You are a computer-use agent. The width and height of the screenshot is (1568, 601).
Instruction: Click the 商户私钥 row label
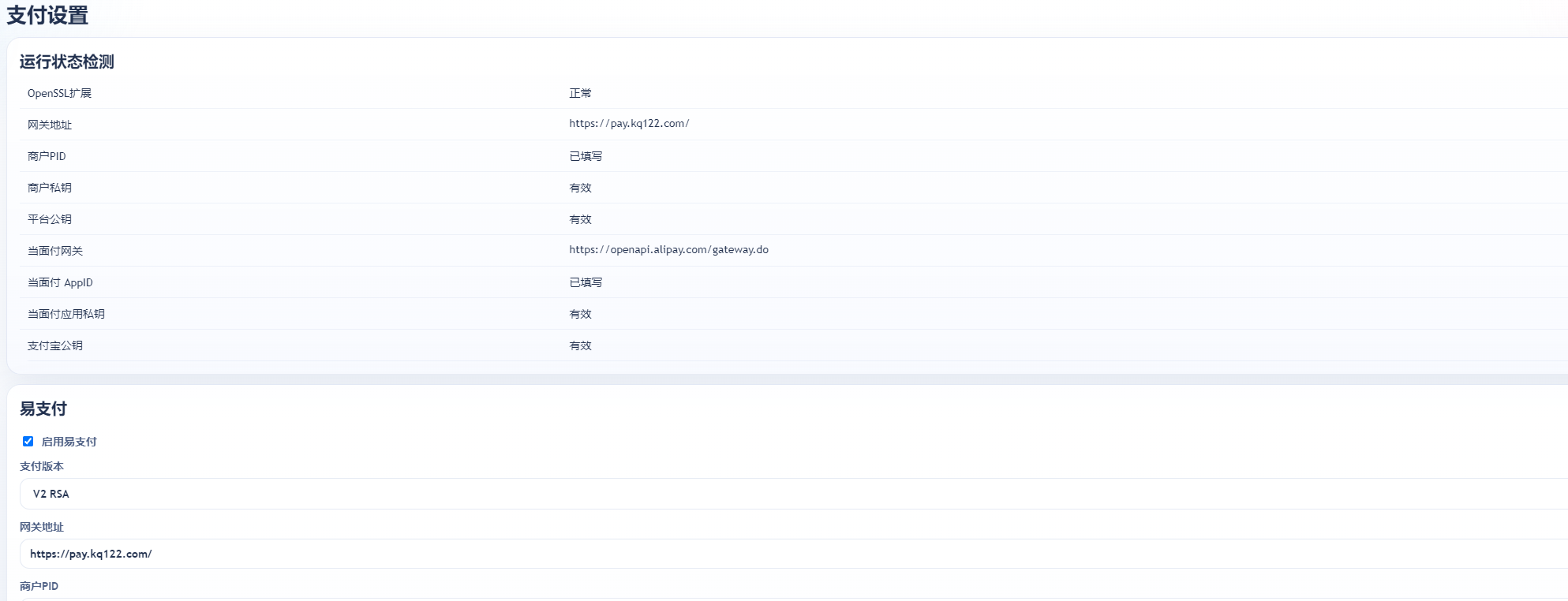coord(49,188)
